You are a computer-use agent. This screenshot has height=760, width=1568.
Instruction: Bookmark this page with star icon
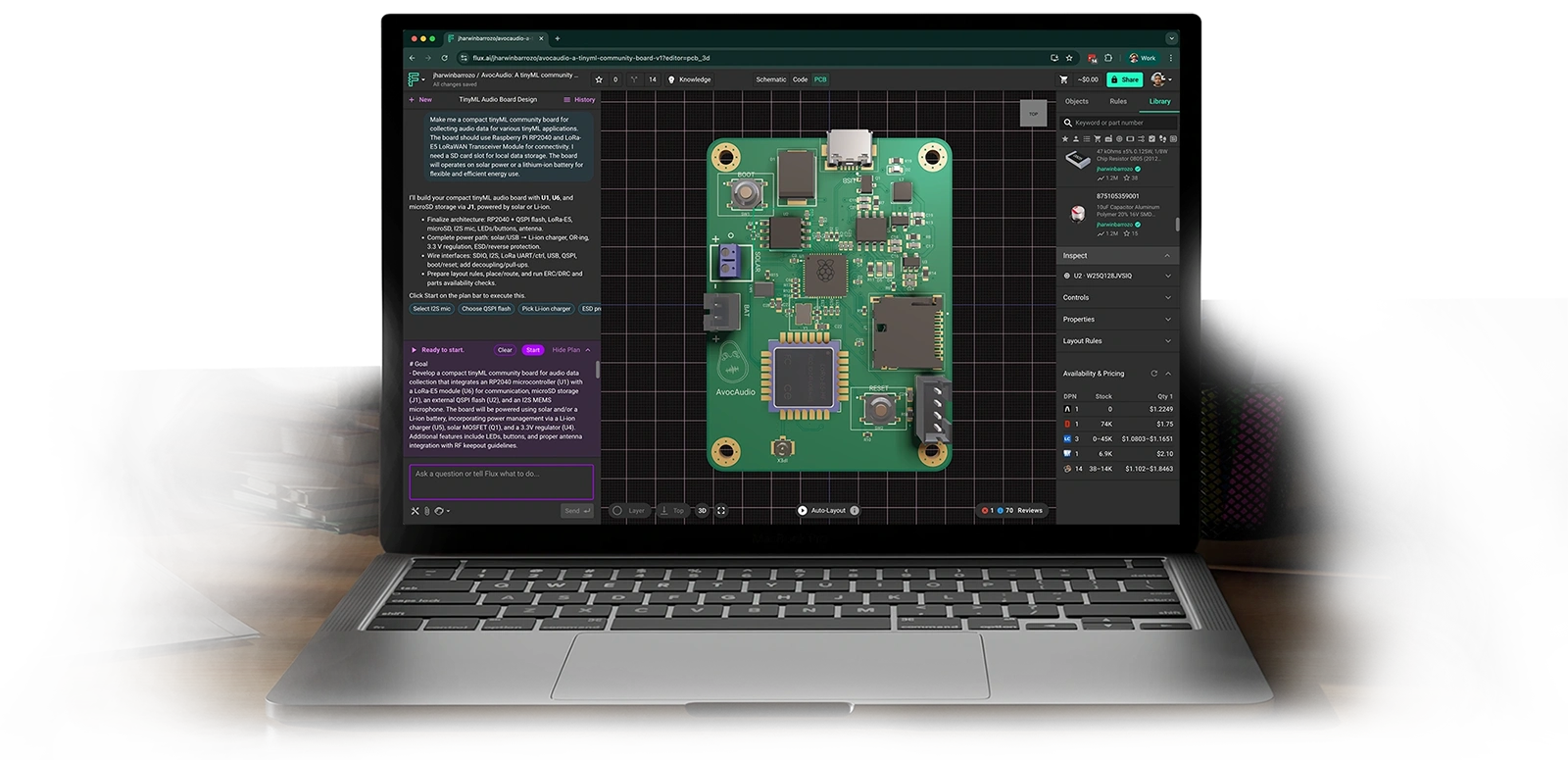coord(1069,58)
